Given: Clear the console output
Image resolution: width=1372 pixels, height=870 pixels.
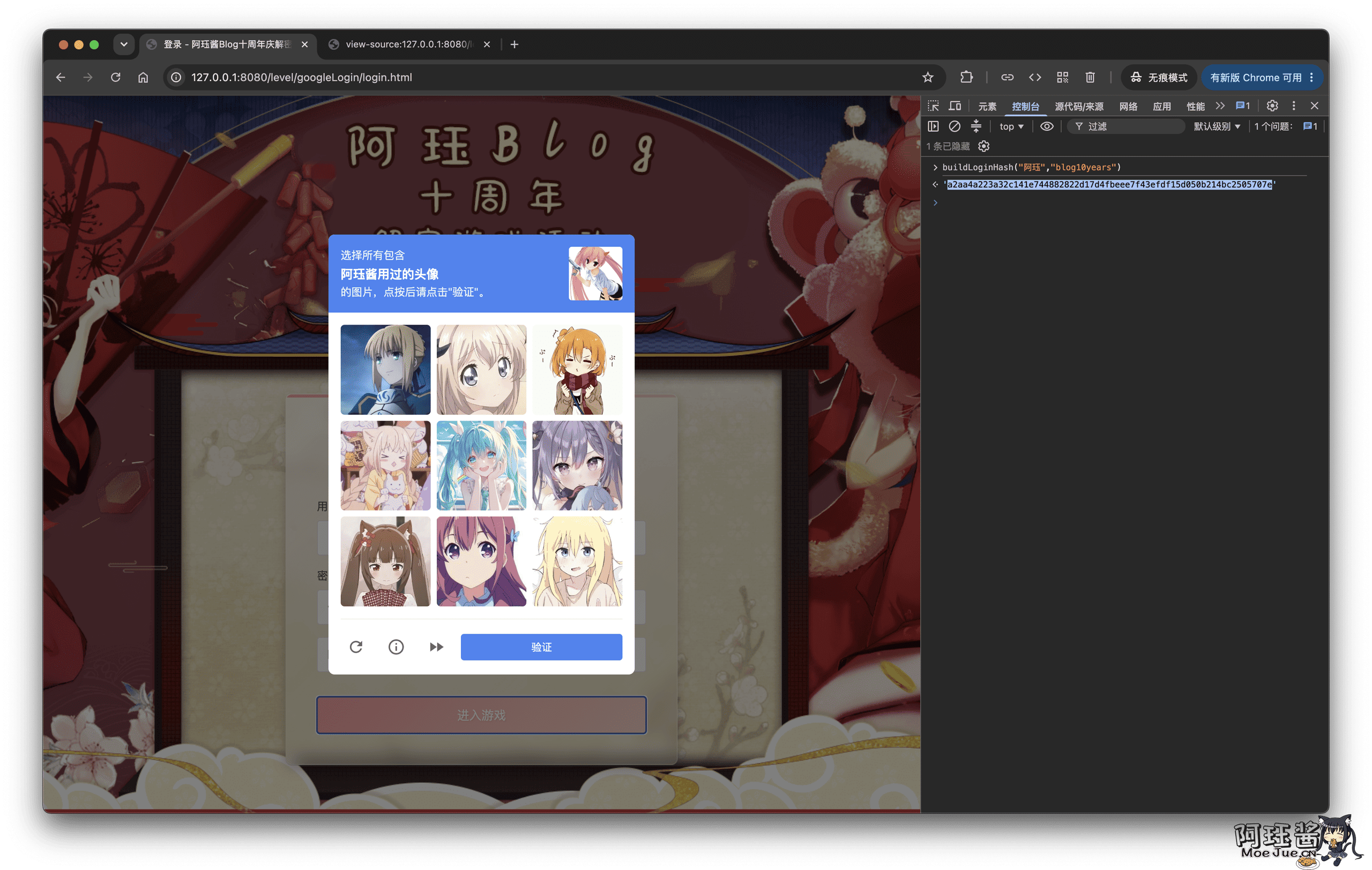Looking at the screenshot, I should click(955, 126).
